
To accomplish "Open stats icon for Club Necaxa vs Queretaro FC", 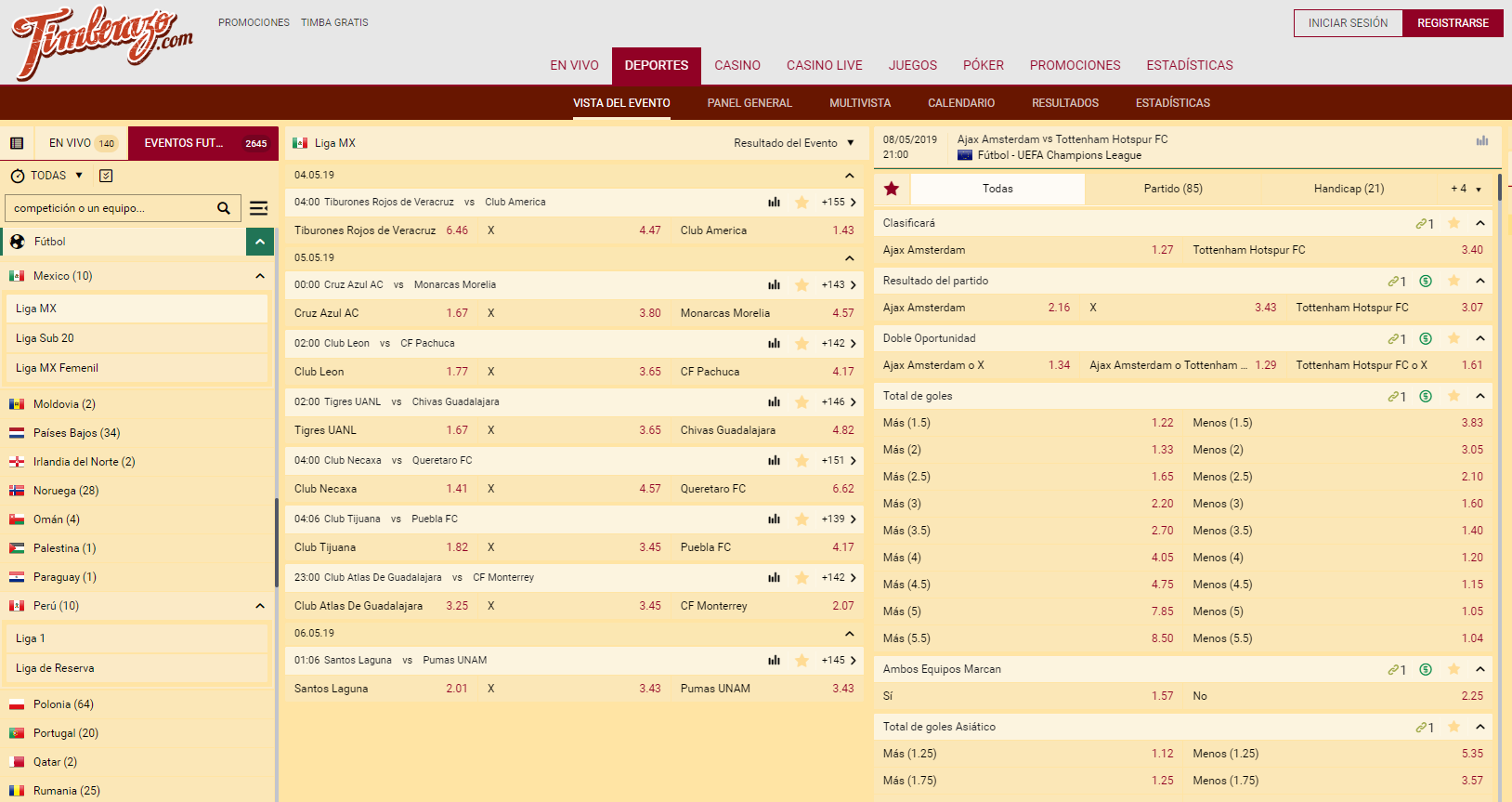I will (x=774, y=461).
